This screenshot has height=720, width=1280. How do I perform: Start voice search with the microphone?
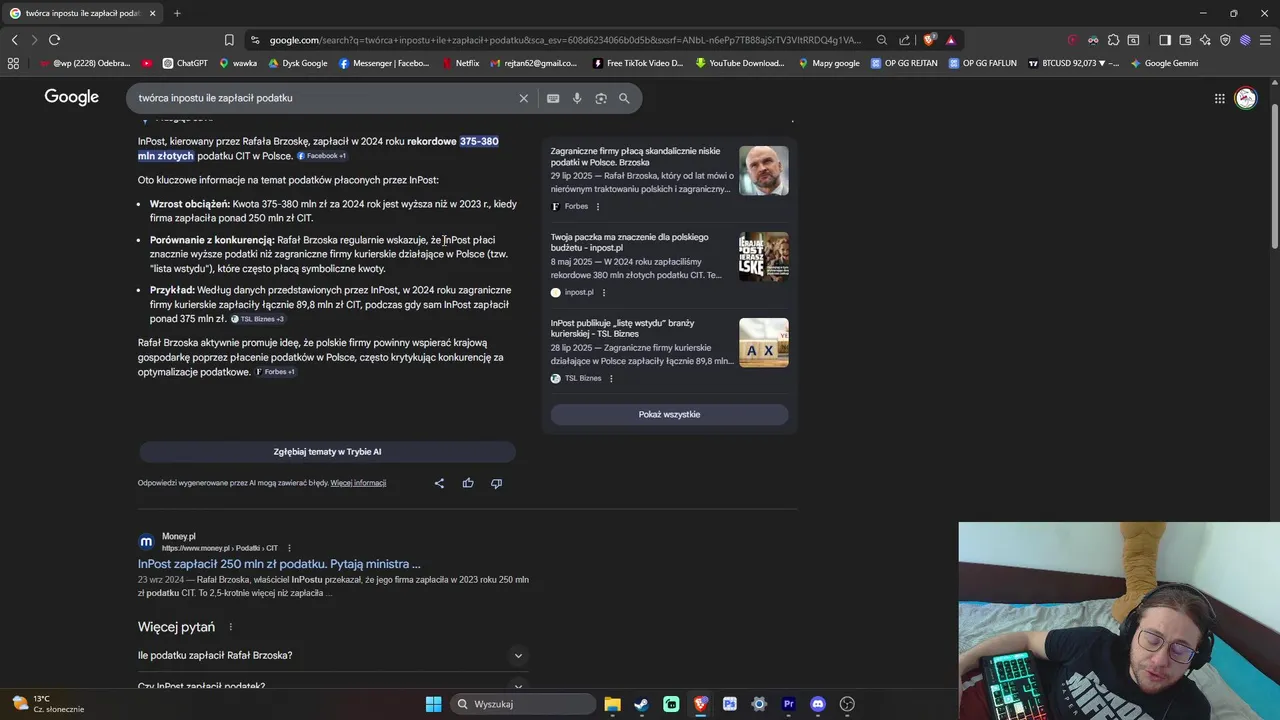click(577, 98)
